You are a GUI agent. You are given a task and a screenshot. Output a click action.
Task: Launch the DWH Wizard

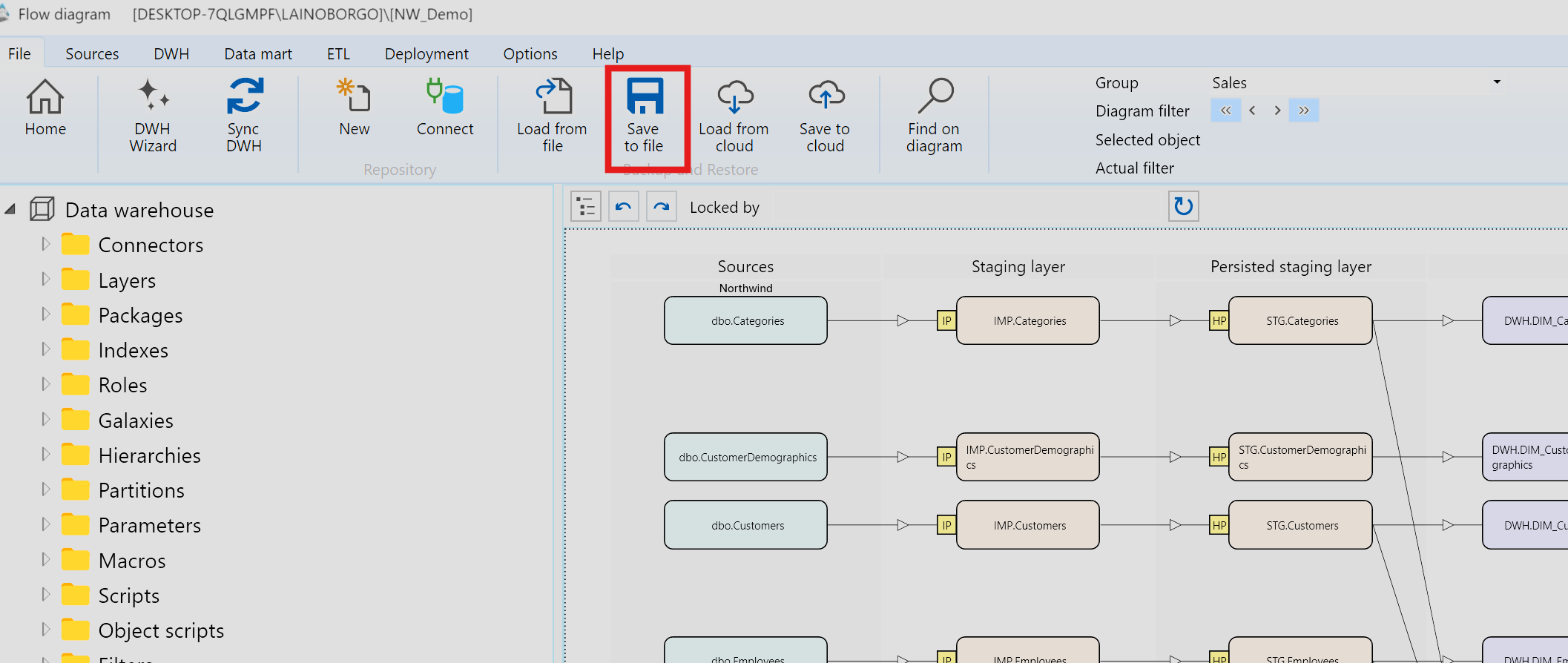tap(153, 115)
